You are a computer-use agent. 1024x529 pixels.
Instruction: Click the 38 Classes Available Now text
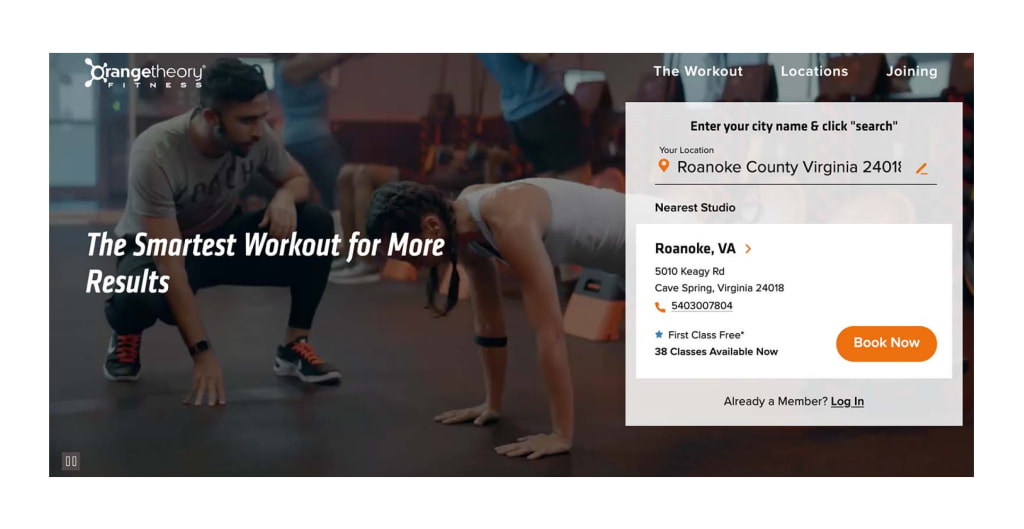(716, 352)
